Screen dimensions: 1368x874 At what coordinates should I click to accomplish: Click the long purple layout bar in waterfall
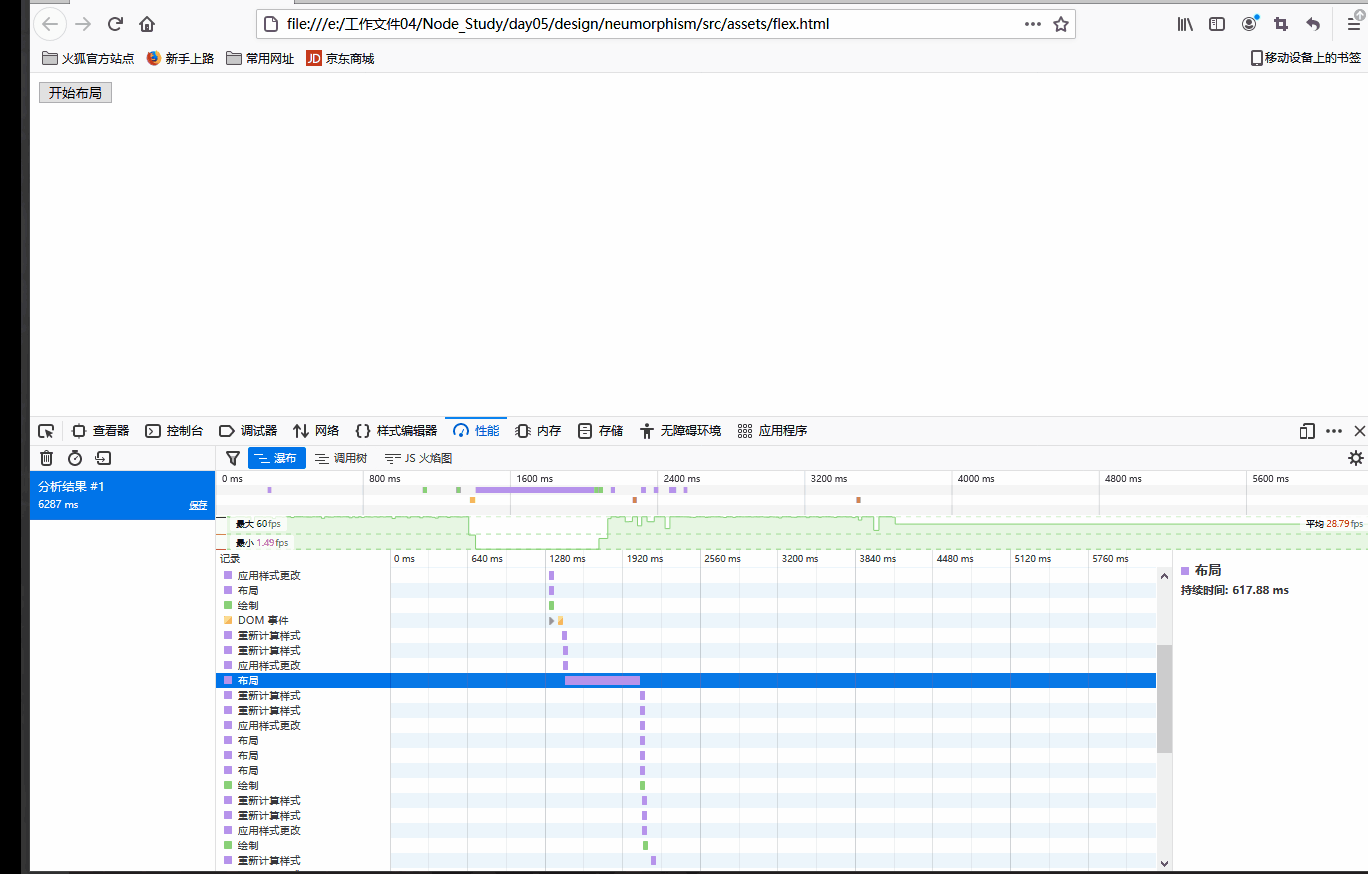pyautogui.click(x=602, y=681)
